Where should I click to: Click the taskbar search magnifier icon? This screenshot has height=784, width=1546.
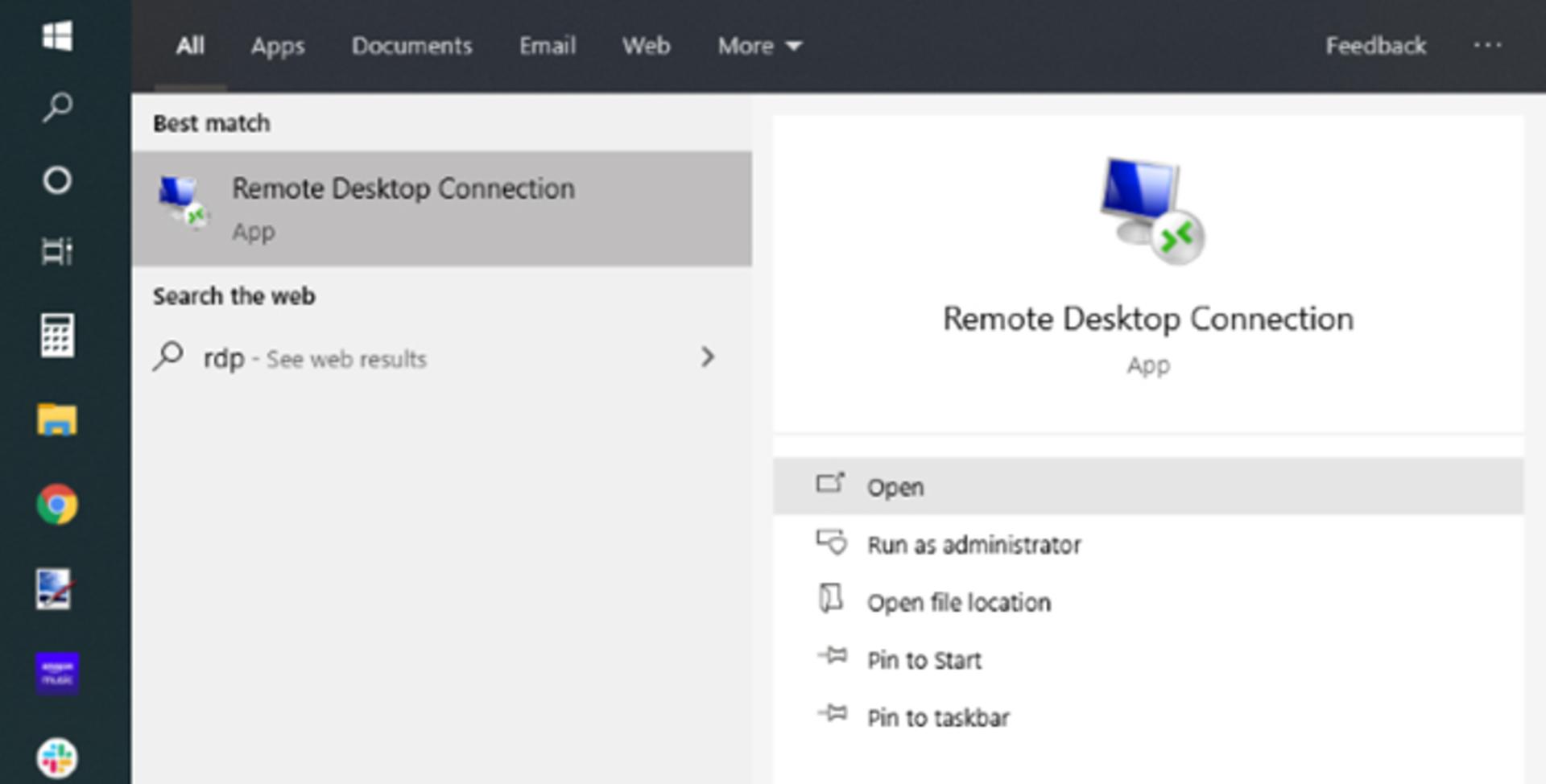57,107
